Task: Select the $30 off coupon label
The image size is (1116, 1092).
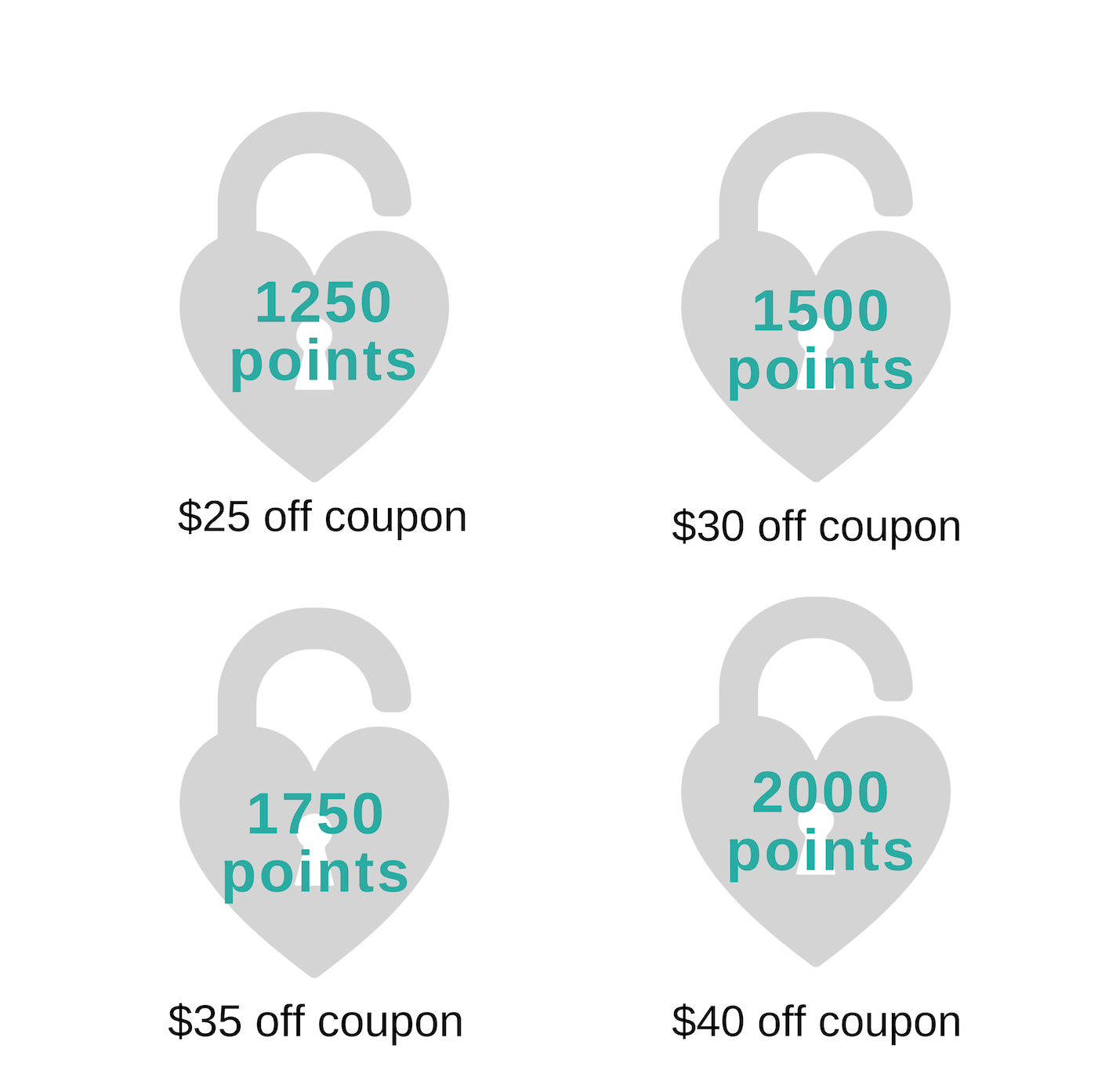Action: [816, 526]
